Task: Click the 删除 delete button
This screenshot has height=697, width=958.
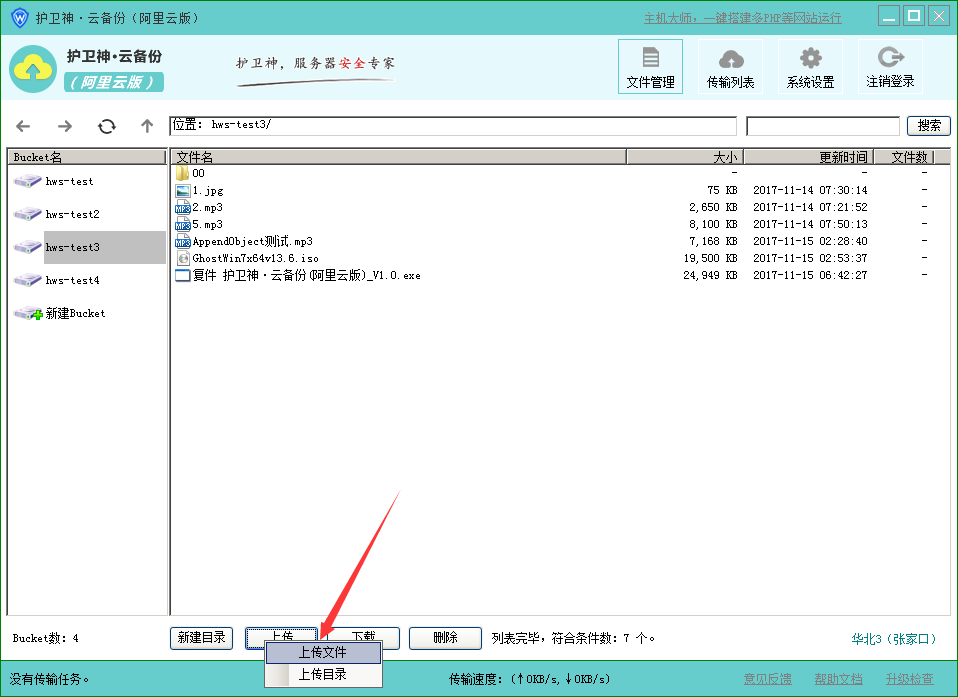Action: coord(445,638)
